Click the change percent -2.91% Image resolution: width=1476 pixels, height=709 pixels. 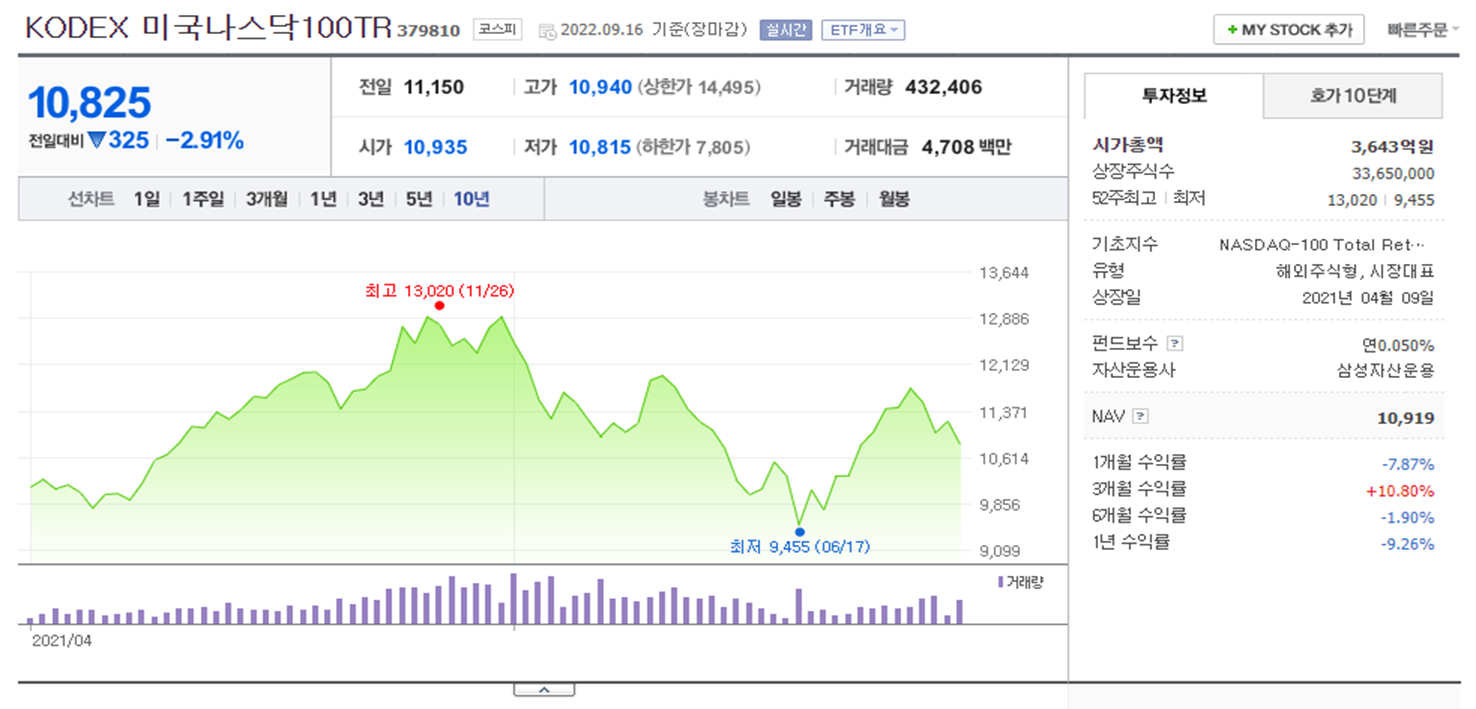(x=205, y=140)
